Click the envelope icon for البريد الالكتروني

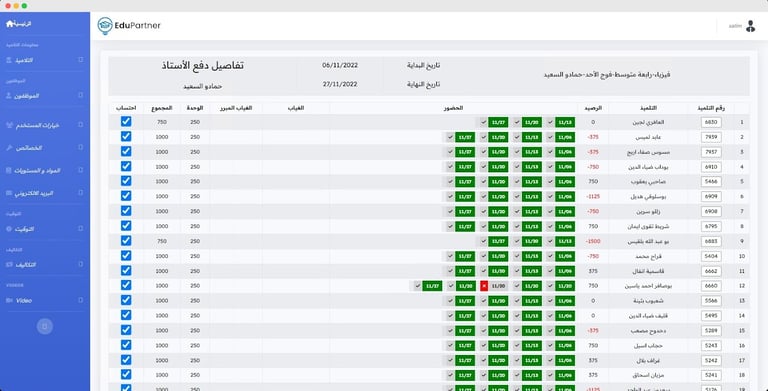pos(8,193)
